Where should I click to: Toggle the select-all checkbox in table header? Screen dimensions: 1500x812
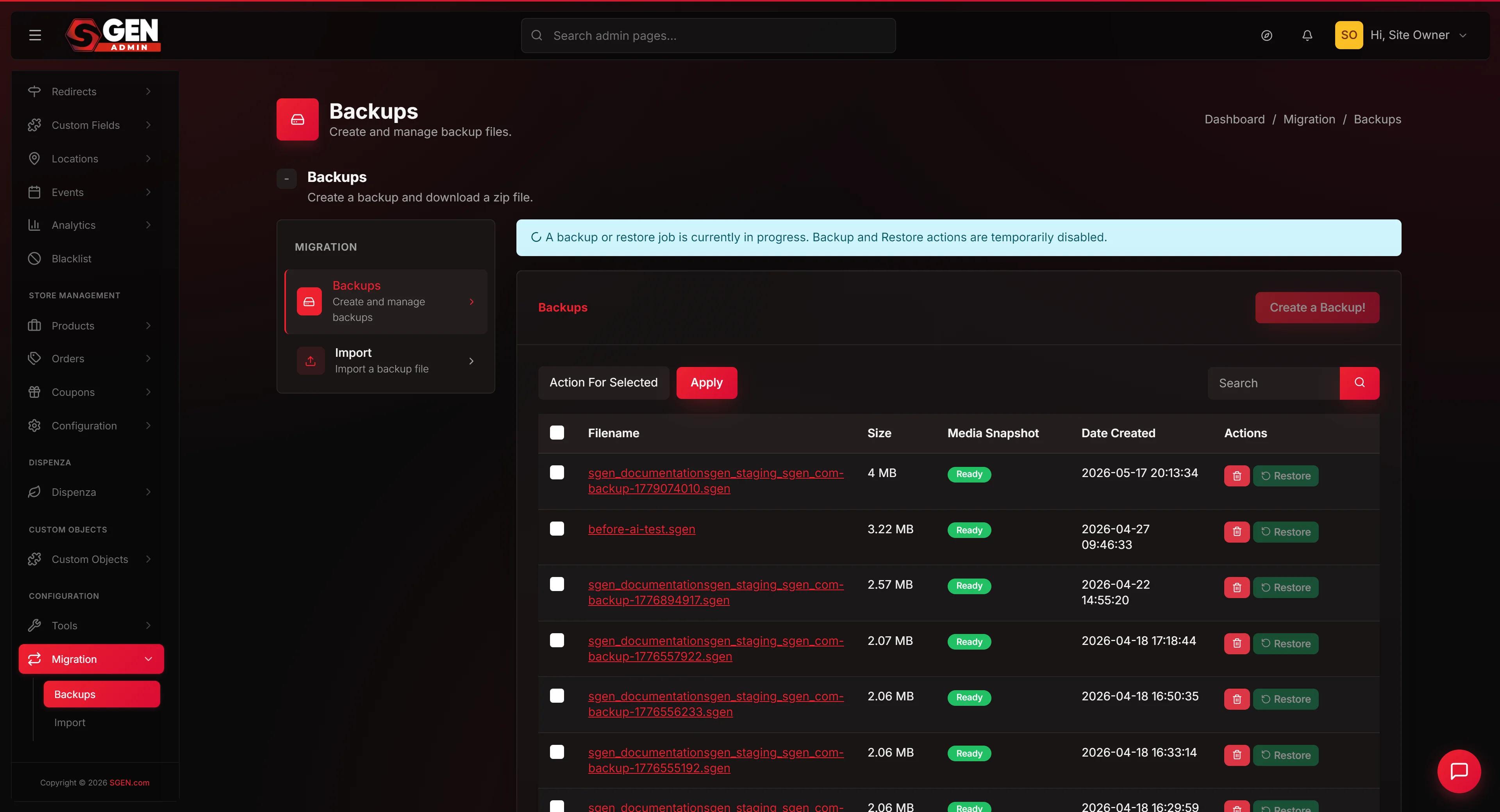click(x=557, y=433)
